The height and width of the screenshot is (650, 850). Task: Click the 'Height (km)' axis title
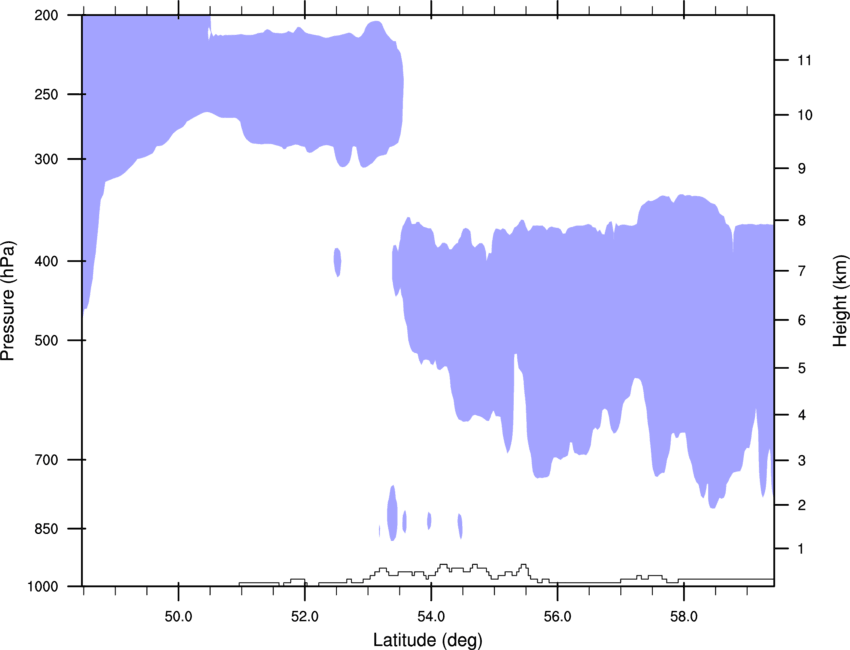click(x=840, y=301)
